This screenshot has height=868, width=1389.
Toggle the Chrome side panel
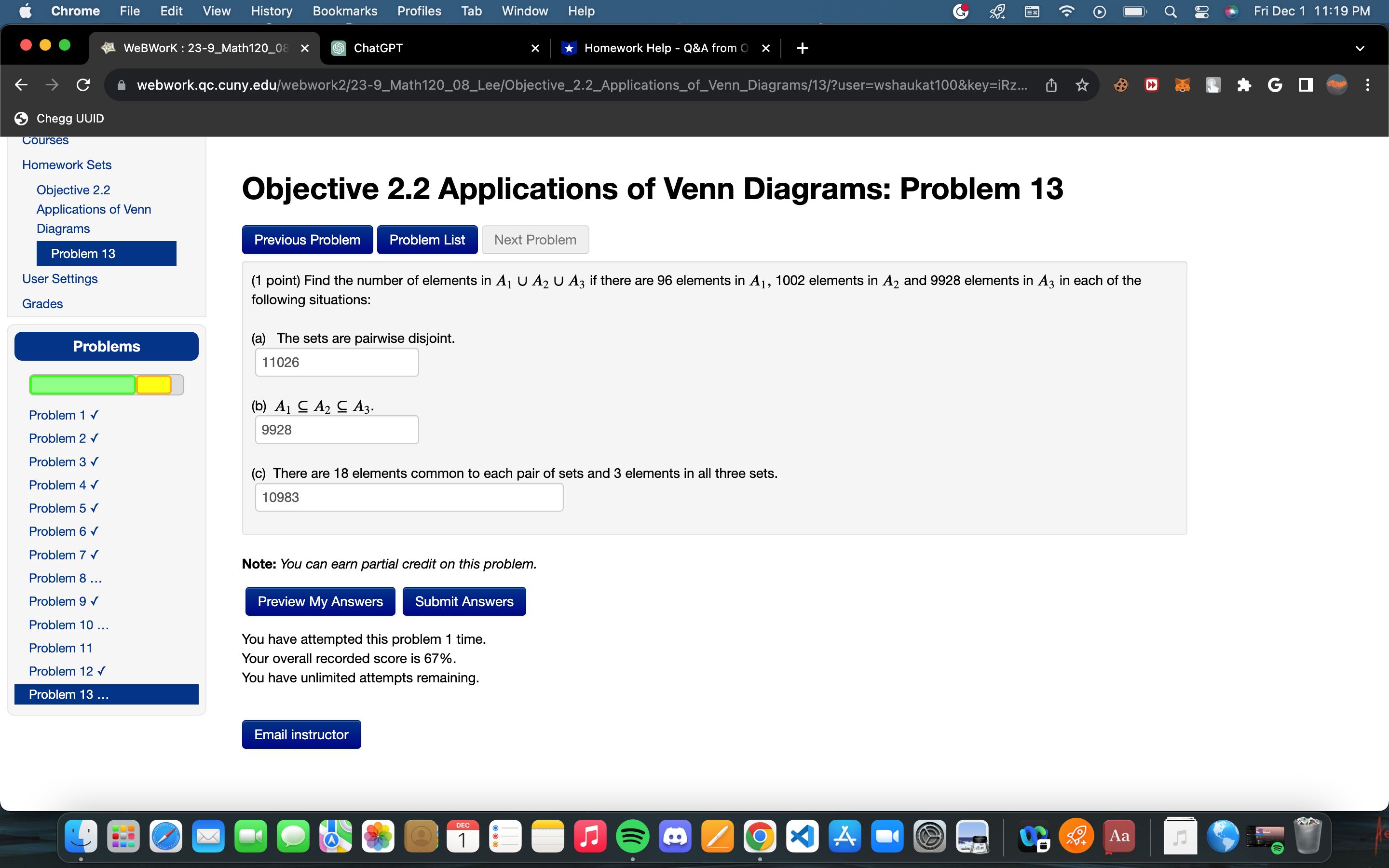click(1306, 85)
